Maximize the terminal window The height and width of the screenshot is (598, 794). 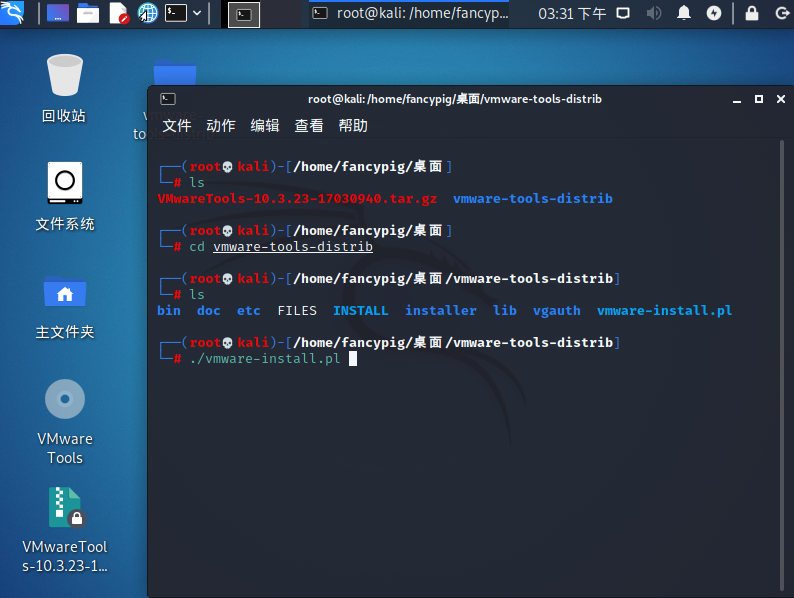759,99
